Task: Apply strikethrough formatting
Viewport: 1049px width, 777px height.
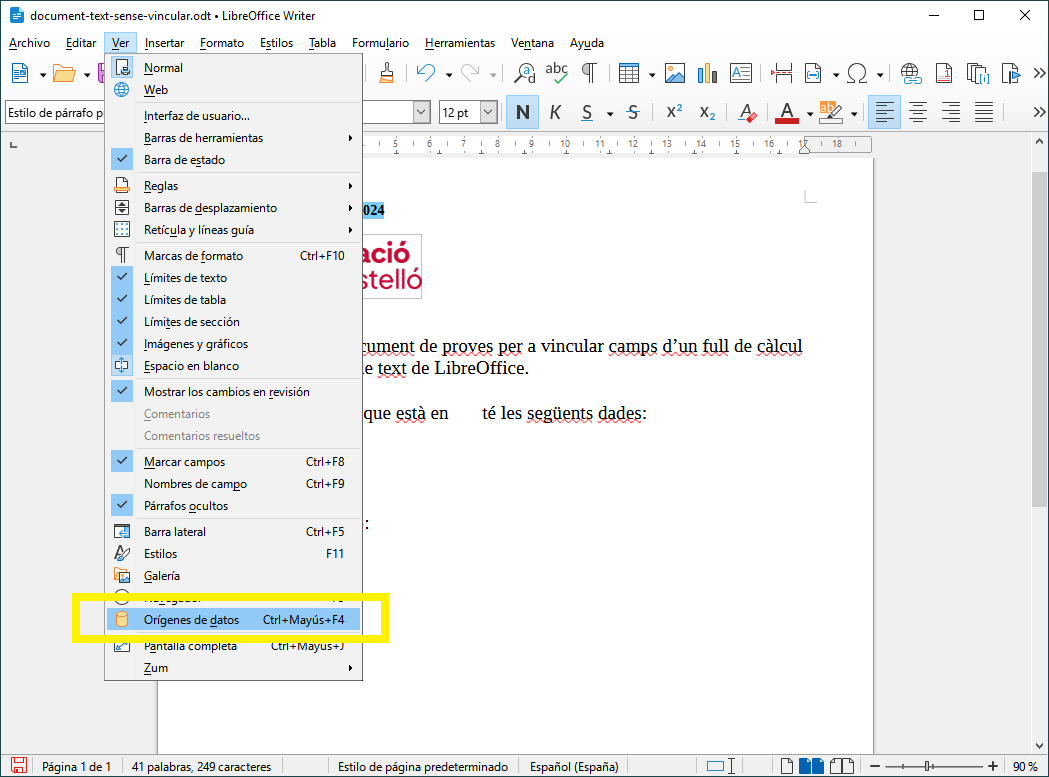Action: click(x=633, y=112)
